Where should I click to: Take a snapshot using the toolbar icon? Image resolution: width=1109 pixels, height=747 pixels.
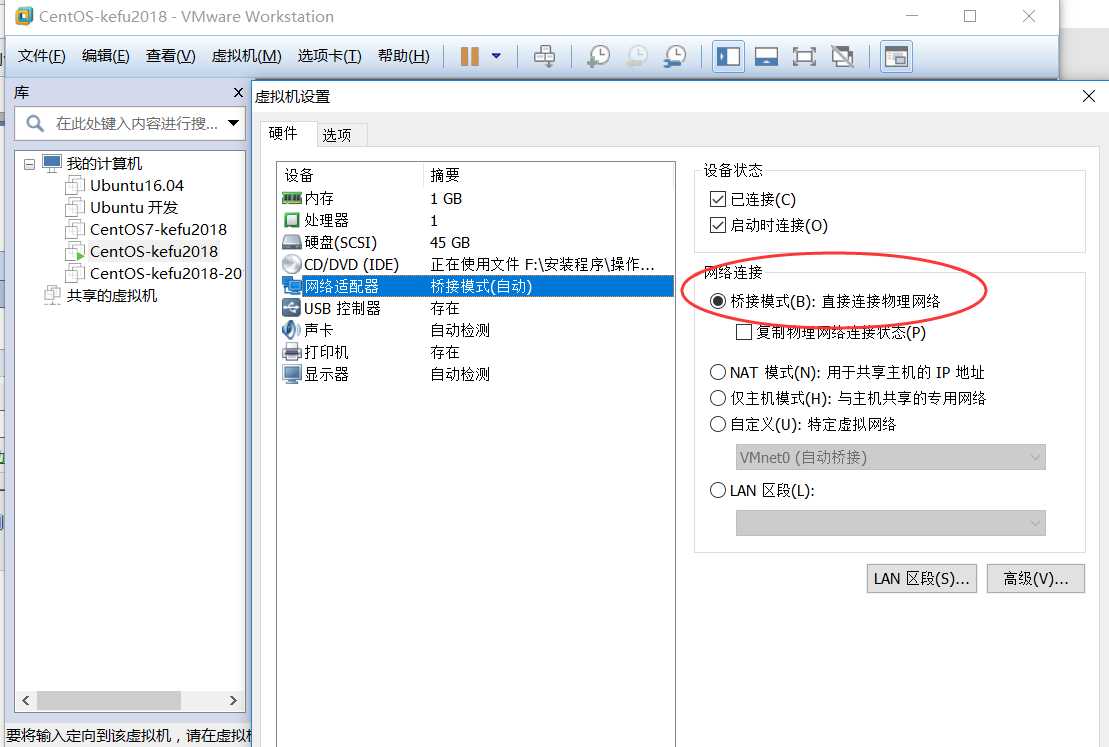[598, 56]
